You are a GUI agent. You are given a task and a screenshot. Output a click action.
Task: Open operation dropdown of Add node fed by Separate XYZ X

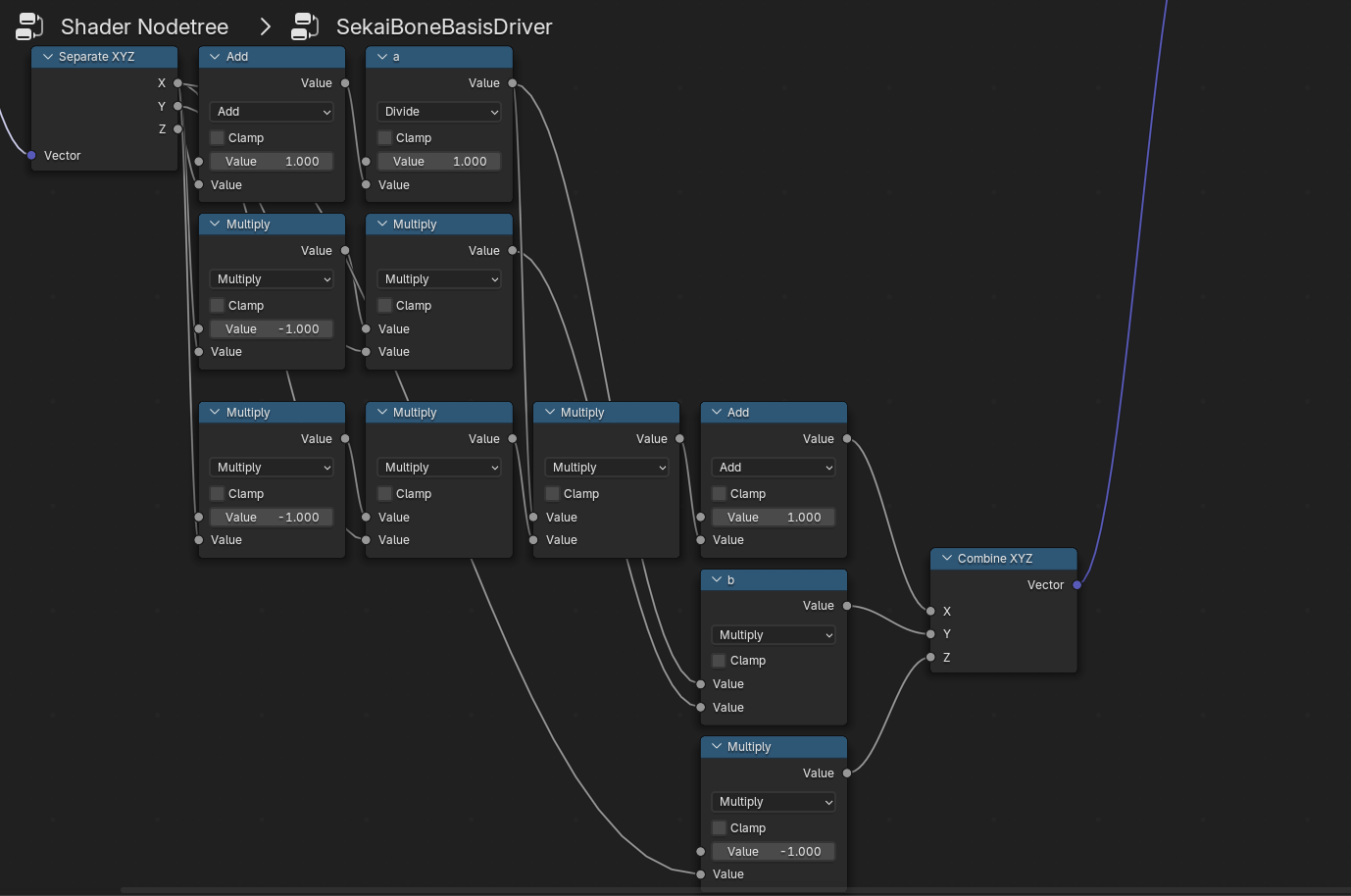(x=272, y=112)
